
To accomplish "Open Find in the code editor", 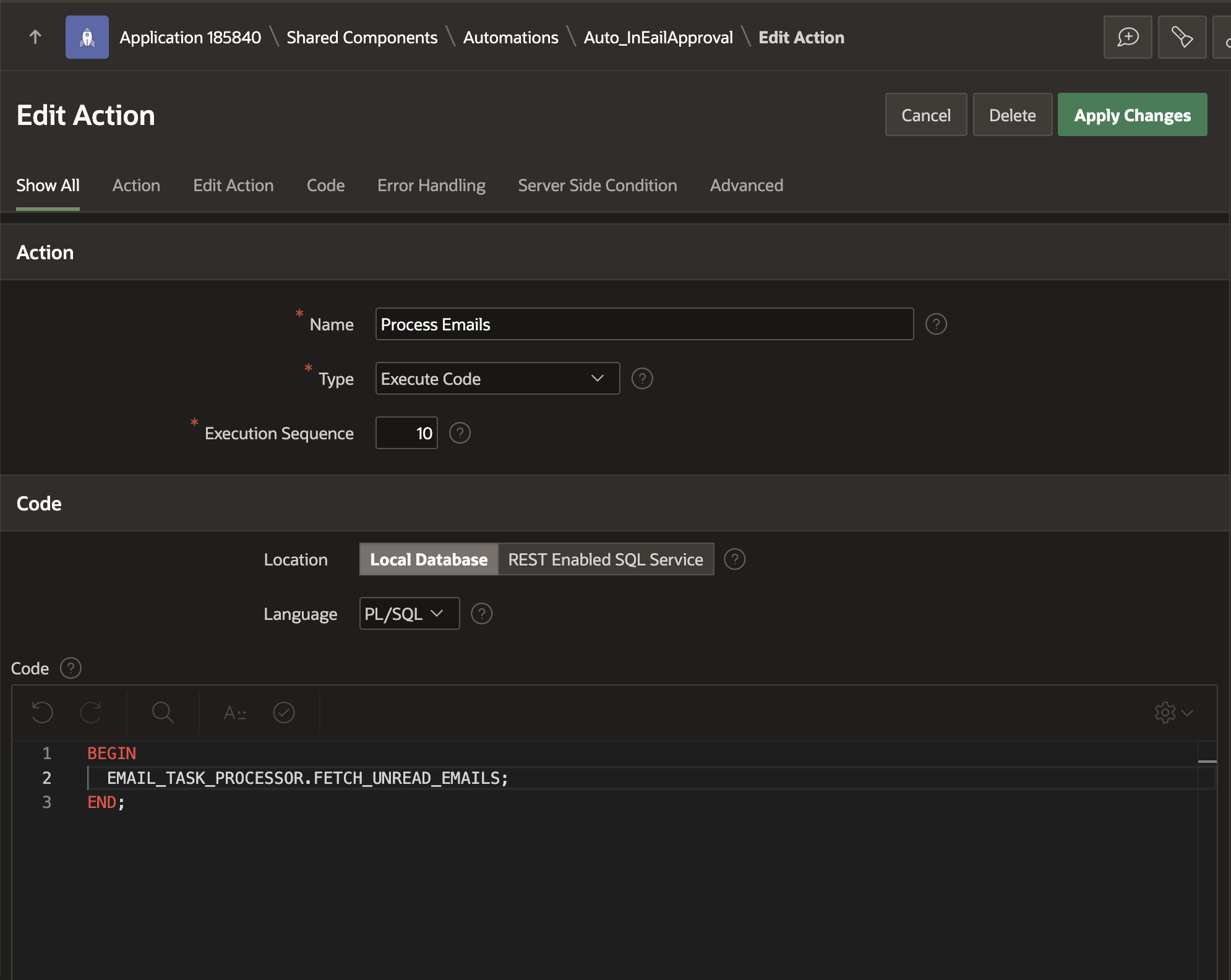I will click(x=162, y=713).
